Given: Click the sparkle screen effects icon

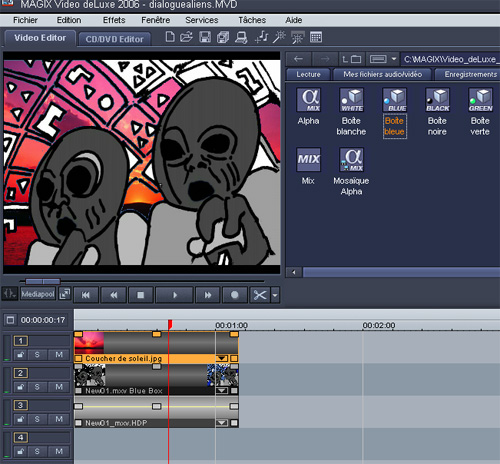Looking at the screenshot, I should [297, 37].
